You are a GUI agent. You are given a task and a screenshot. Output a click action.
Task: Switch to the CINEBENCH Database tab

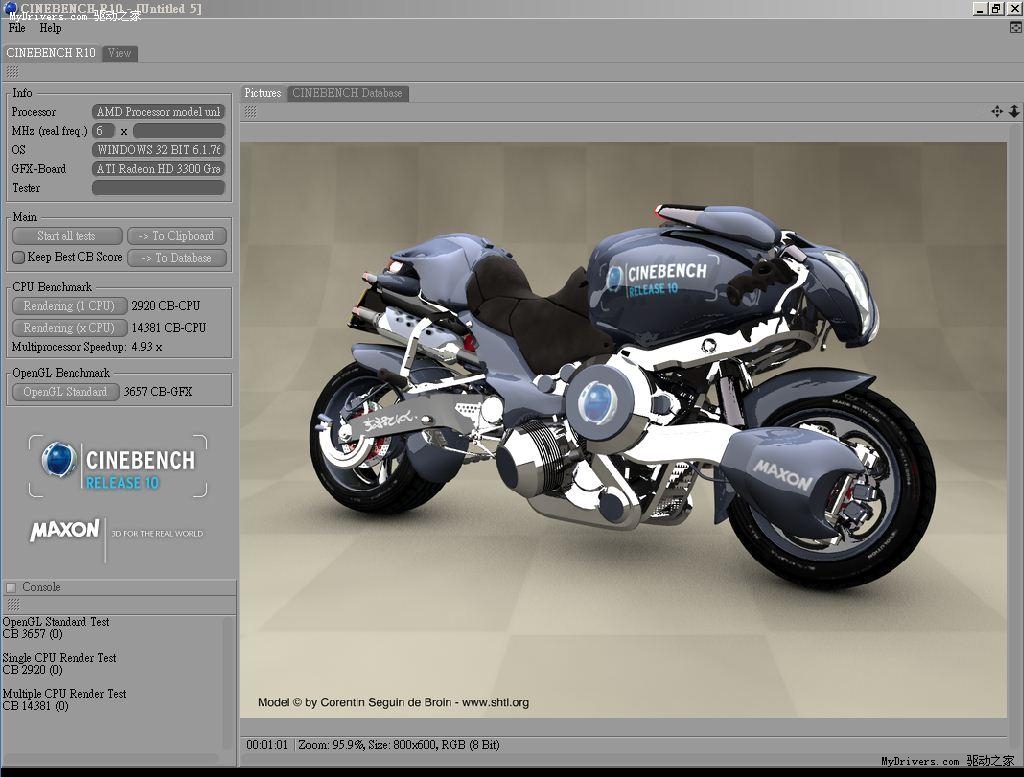pyautogui.click(x=347, y=93)
